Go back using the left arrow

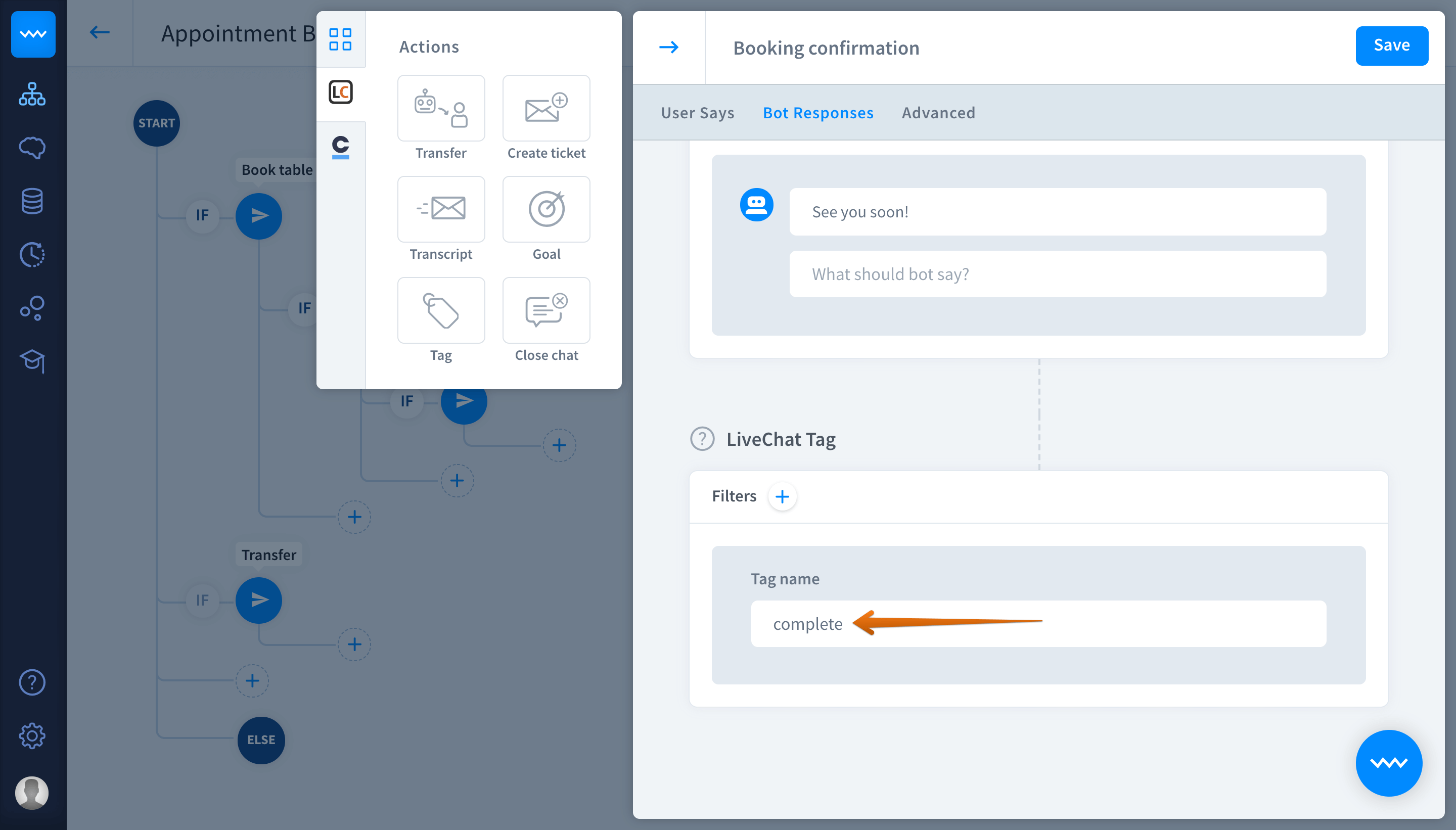coord(99,32)
